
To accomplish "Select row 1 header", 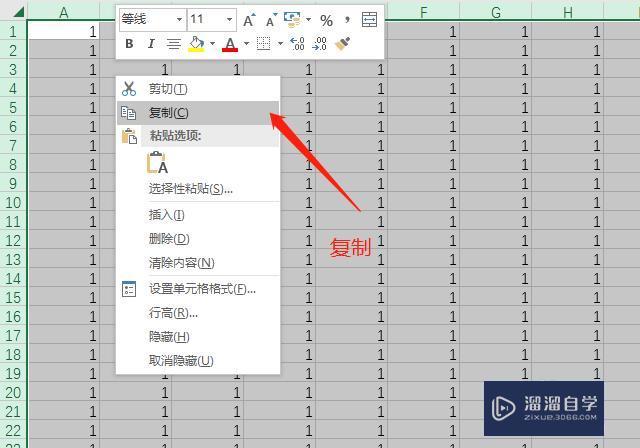I will 13,31.
